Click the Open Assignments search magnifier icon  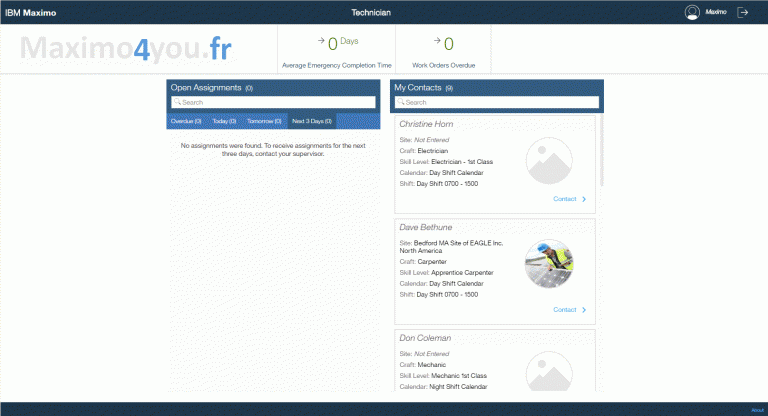(177, 102)
